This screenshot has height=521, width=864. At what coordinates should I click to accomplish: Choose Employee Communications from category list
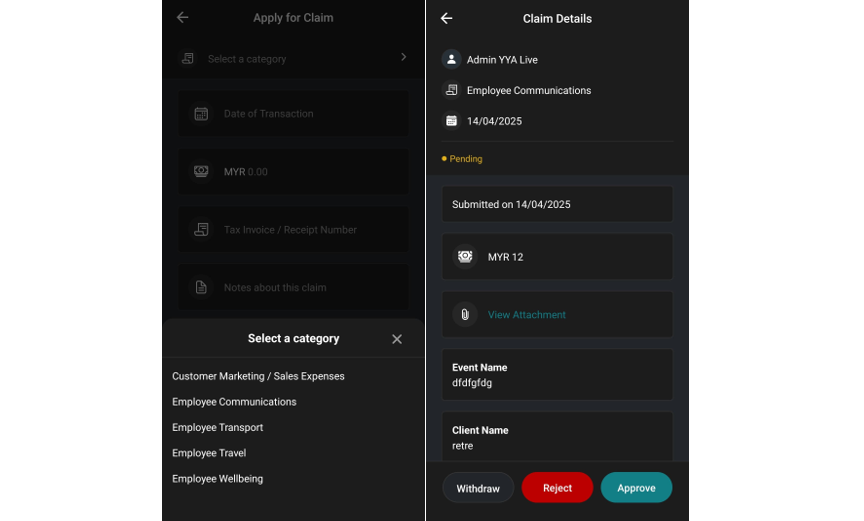click(x=234, y=402)
